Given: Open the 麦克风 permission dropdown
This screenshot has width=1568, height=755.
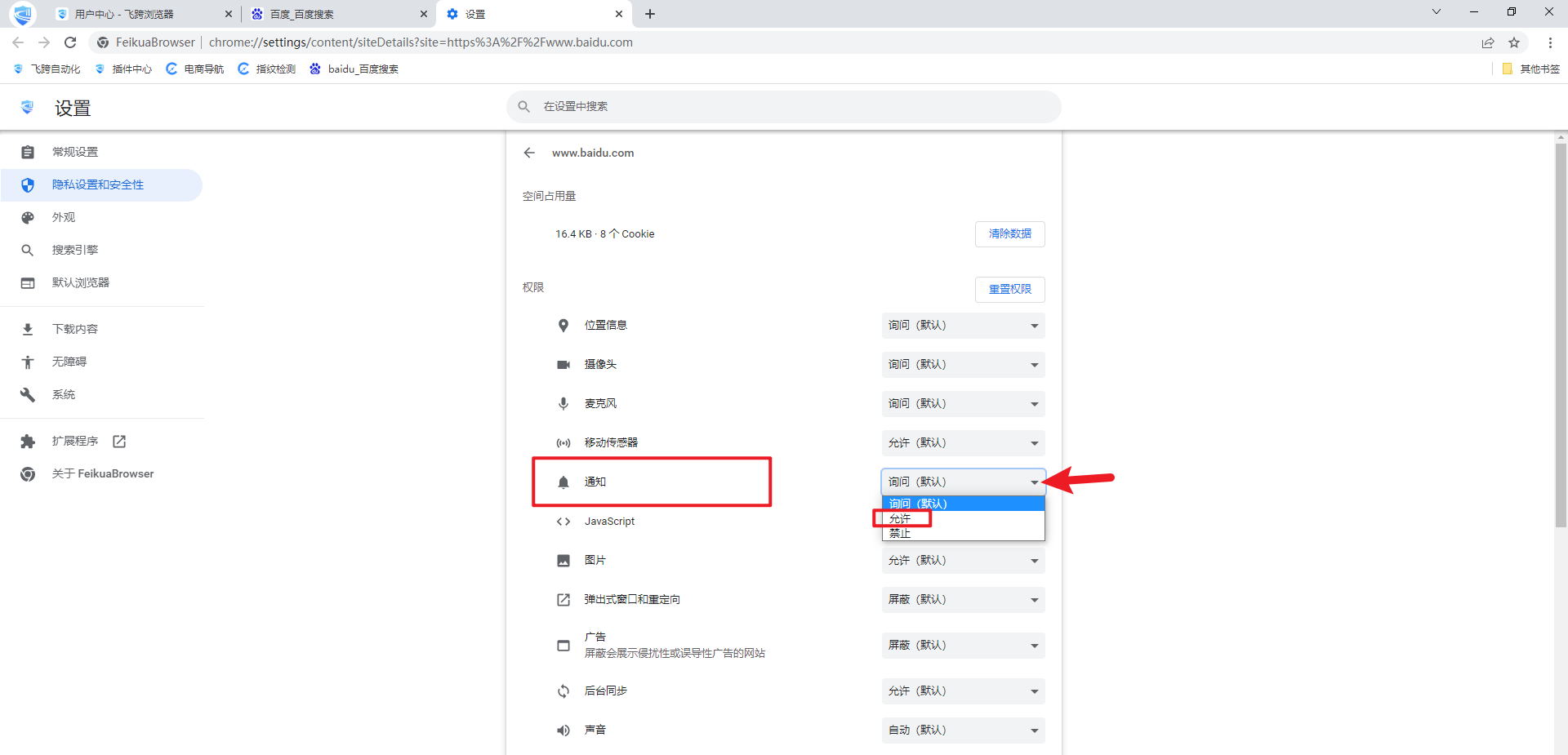Looking at the screenshot, I should click(x=963, y=404).
